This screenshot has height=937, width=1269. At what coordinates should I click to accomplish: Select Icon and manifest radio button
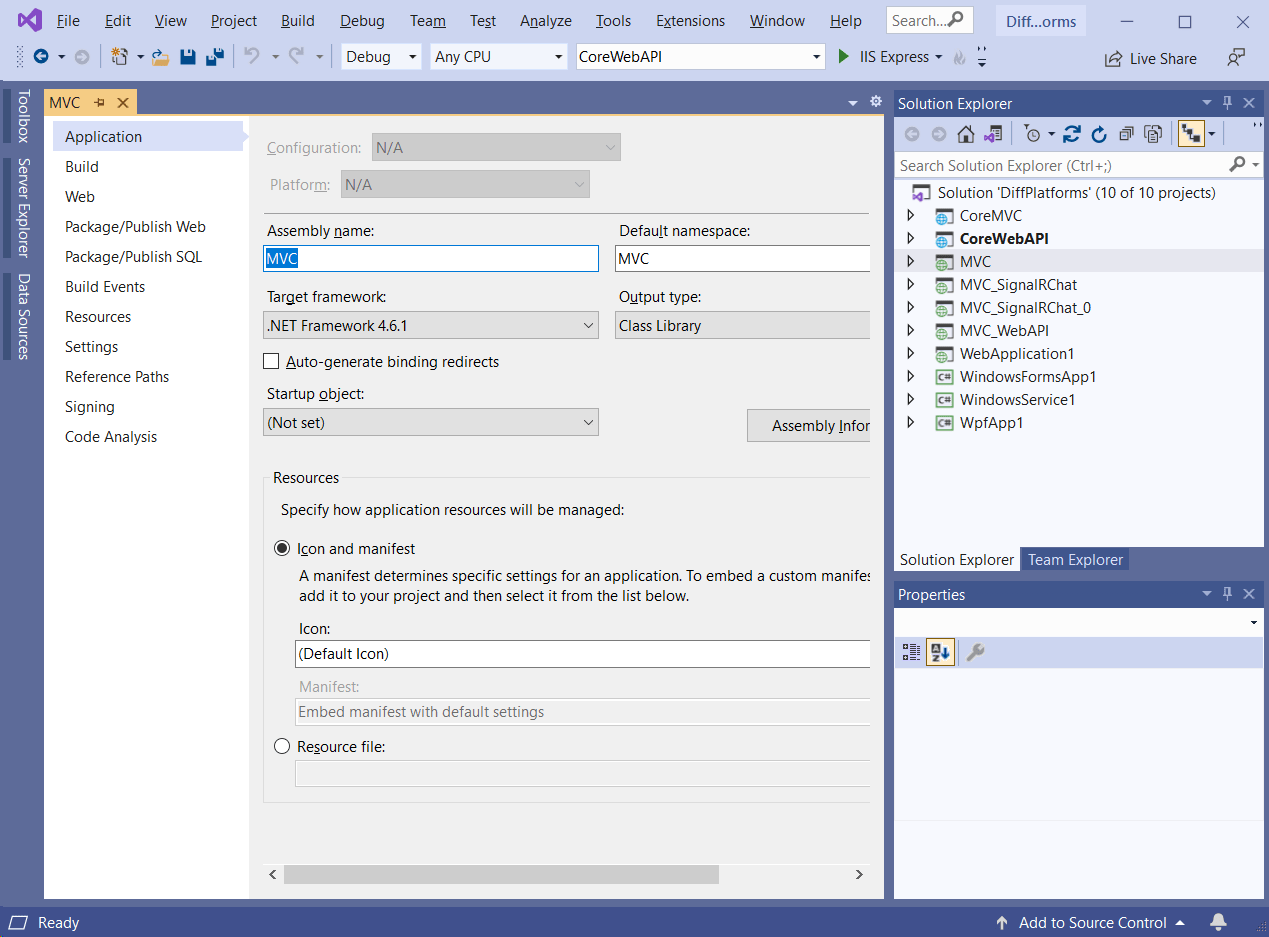pyautogui.click(x=282, y=548)
